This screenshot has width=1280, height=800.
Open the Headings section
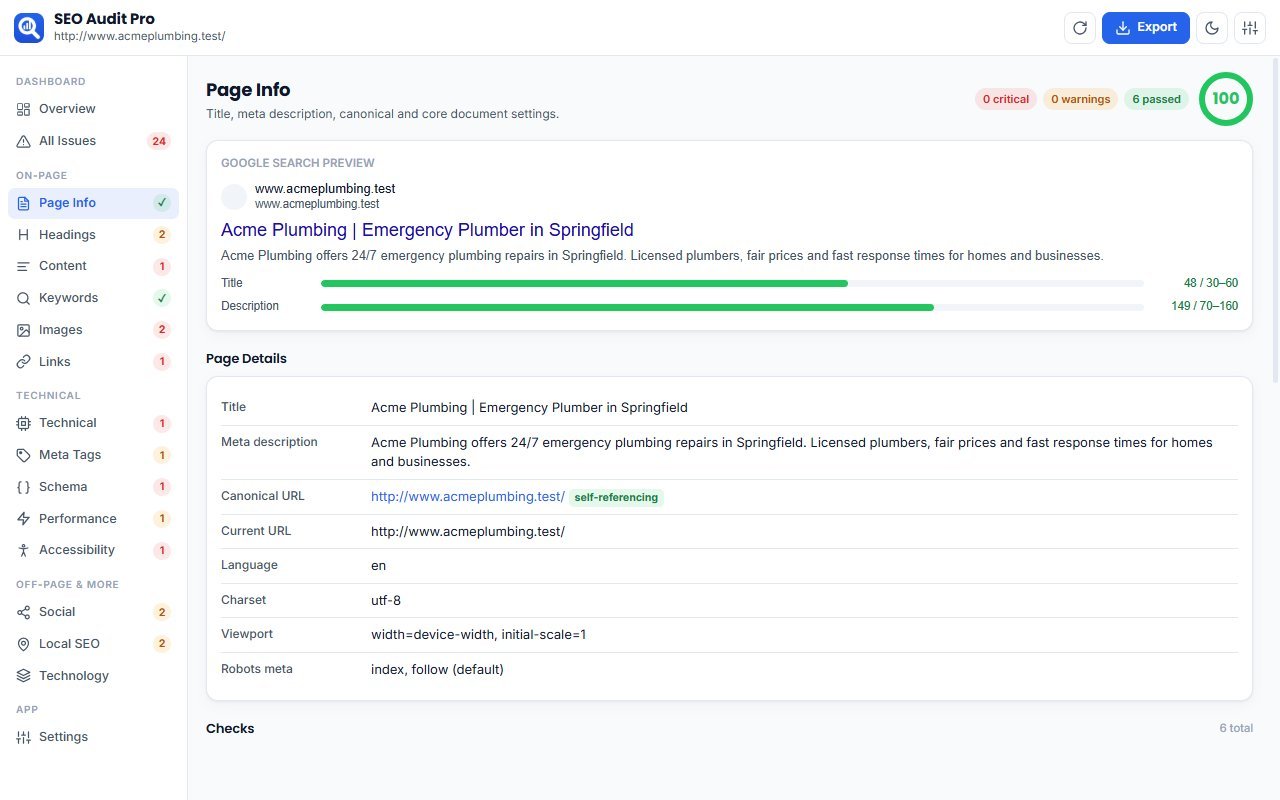click(x=94, y=235)
